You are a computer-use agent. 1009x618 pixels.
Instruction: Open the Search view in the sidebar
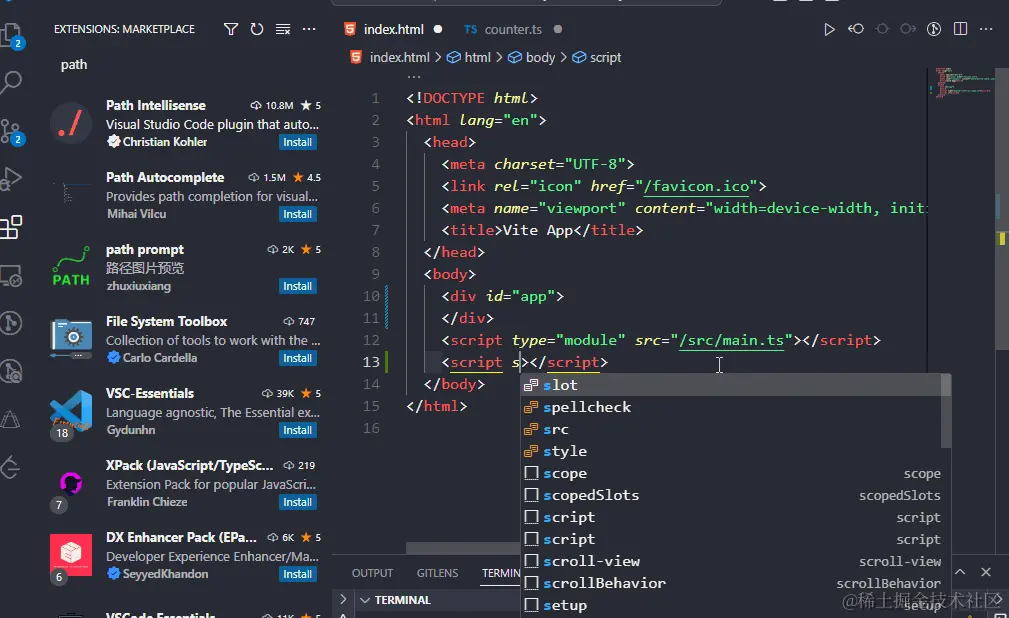point(13,80)
